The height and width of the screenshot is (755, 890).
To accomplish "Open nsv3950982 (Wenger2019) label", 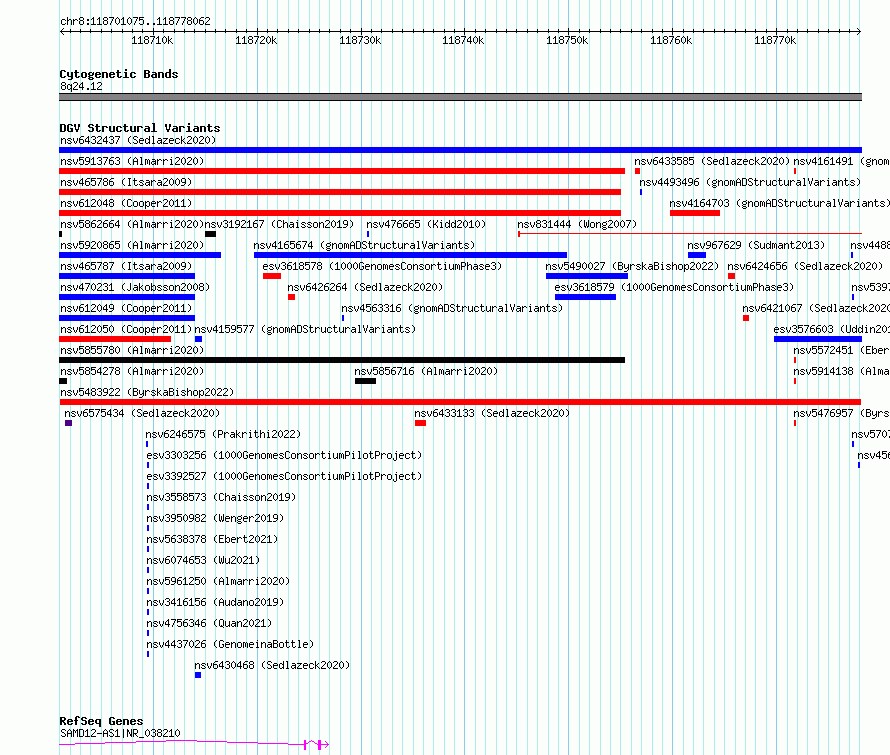I will click(215, 518).
